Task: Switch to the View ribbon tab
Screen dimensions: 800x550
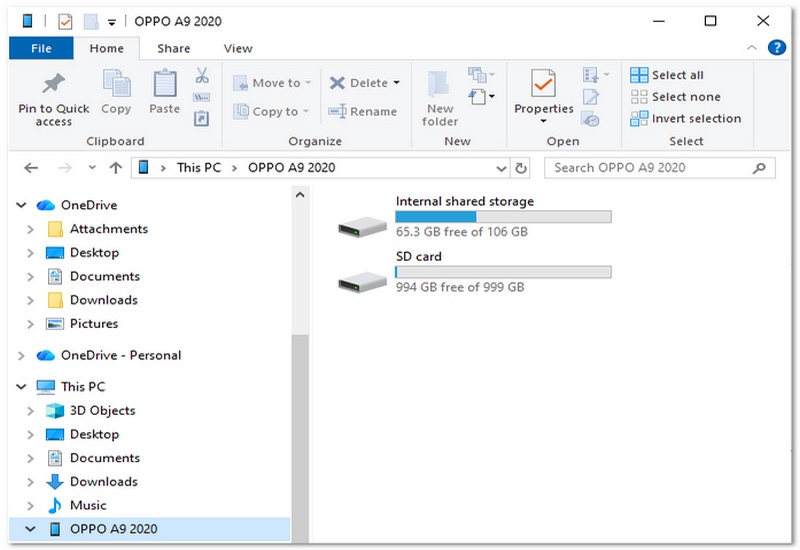Action: coord(238,48)
